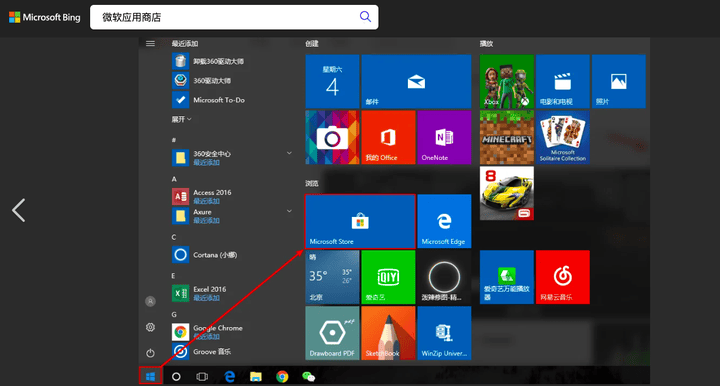This screenshot has width=720, height=386.
Task: Open the Minecraft tile
Action: [x=507, y=137]
